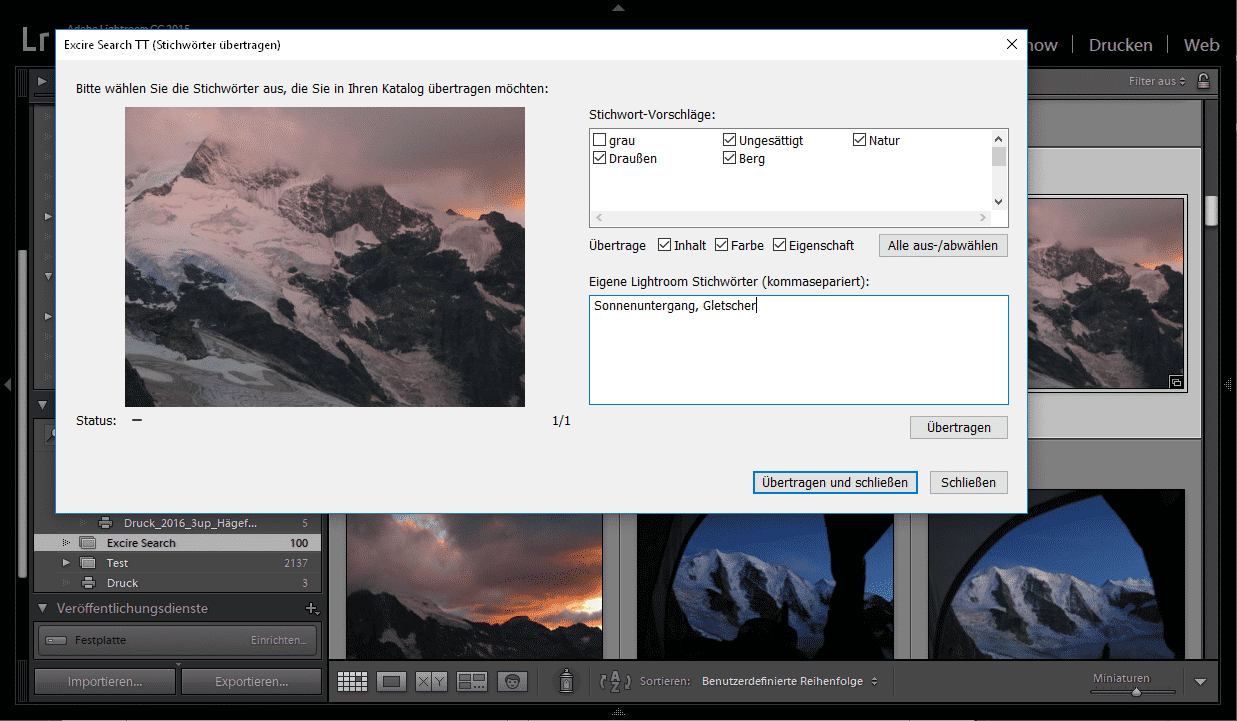Click the keyword list horizontal scrollbar

[792, 217]
